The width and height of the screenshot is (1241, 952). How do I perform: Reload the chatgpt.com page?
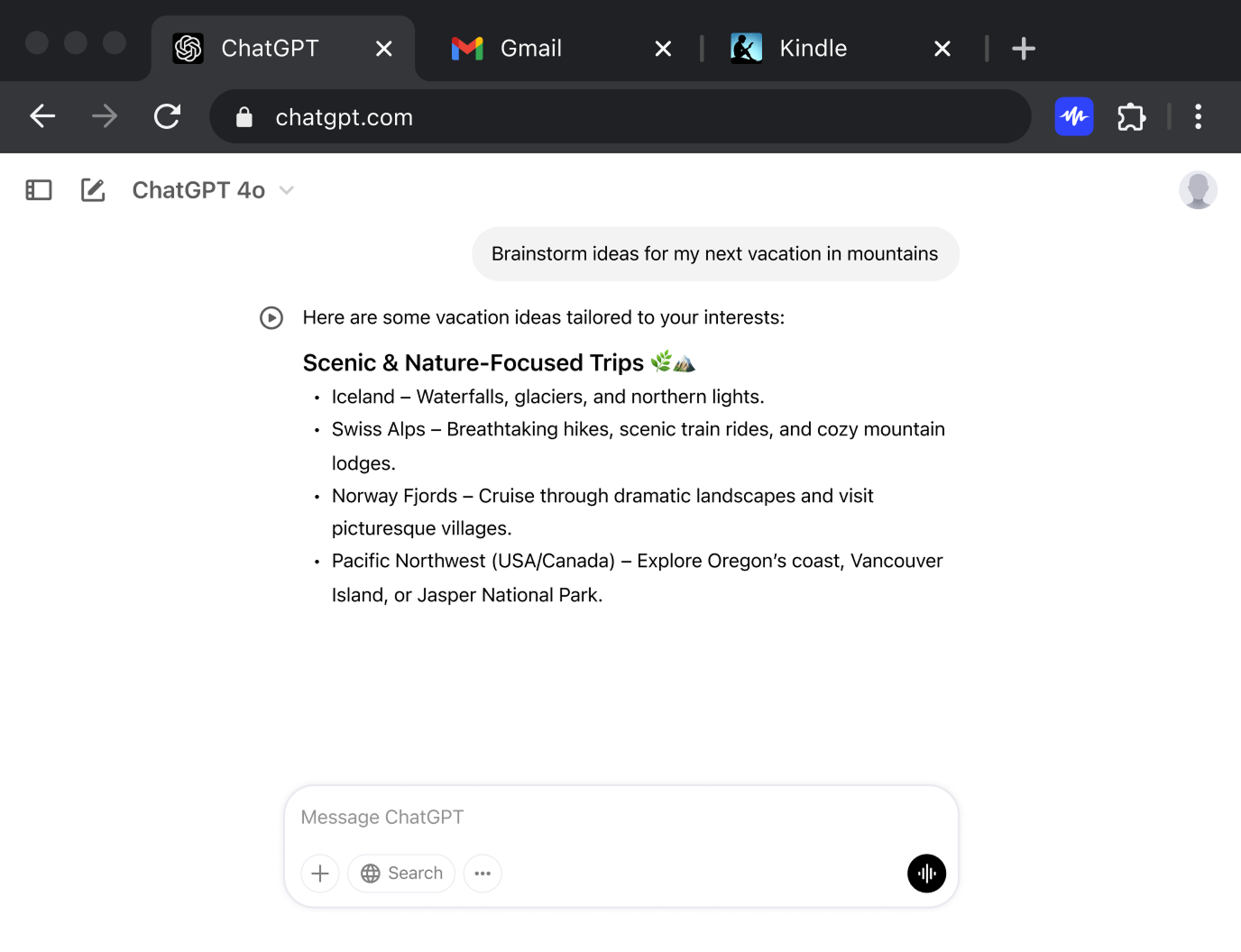click(x=167, y=116)
